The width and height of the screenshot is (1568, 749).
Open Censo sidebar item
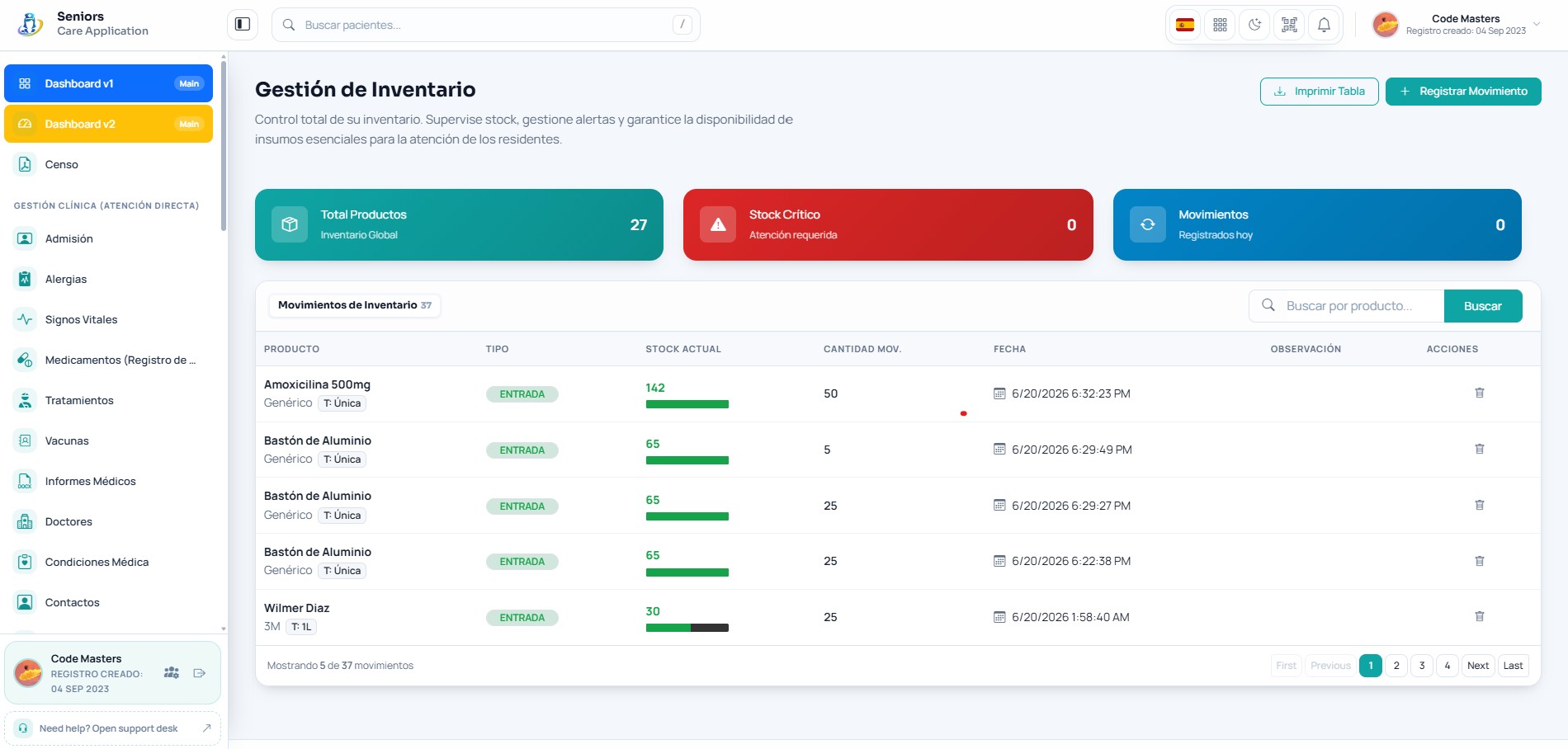pyautogui.click(x=108, y=164)
